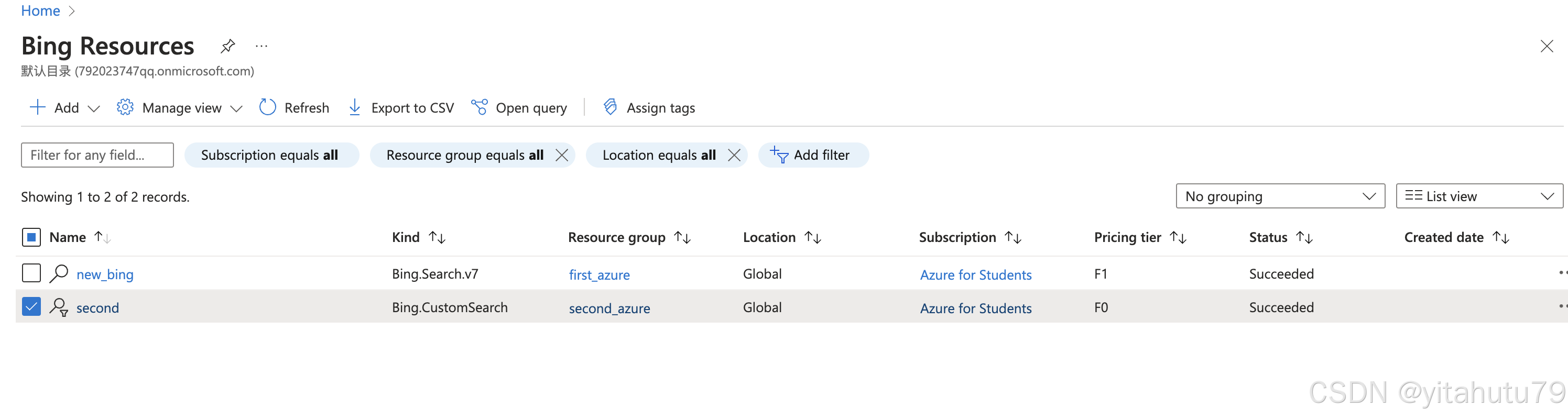Focus the Filter for any field box
This screenshot has height=419, width=1568.
coord(97,155)
